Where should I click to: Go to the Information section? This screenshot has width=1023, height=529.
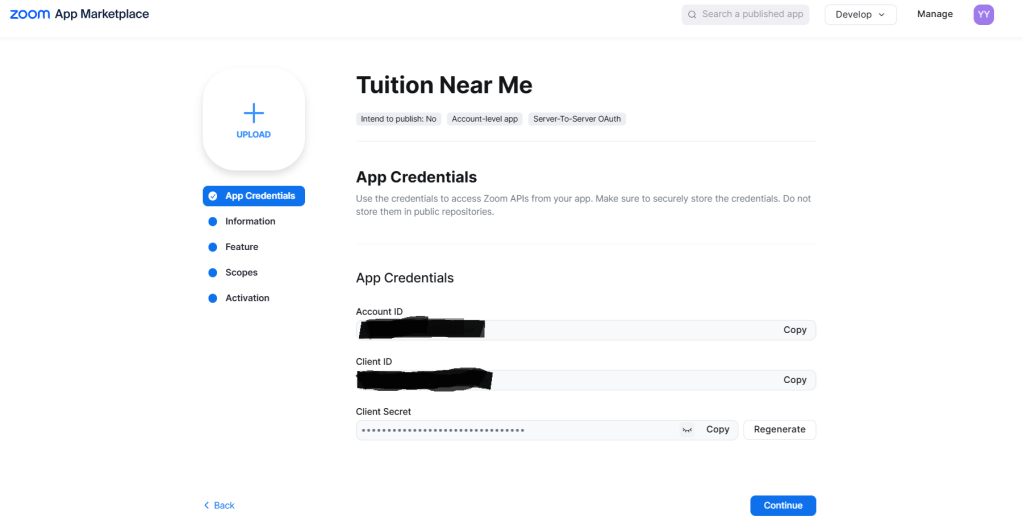click(250, 222)
